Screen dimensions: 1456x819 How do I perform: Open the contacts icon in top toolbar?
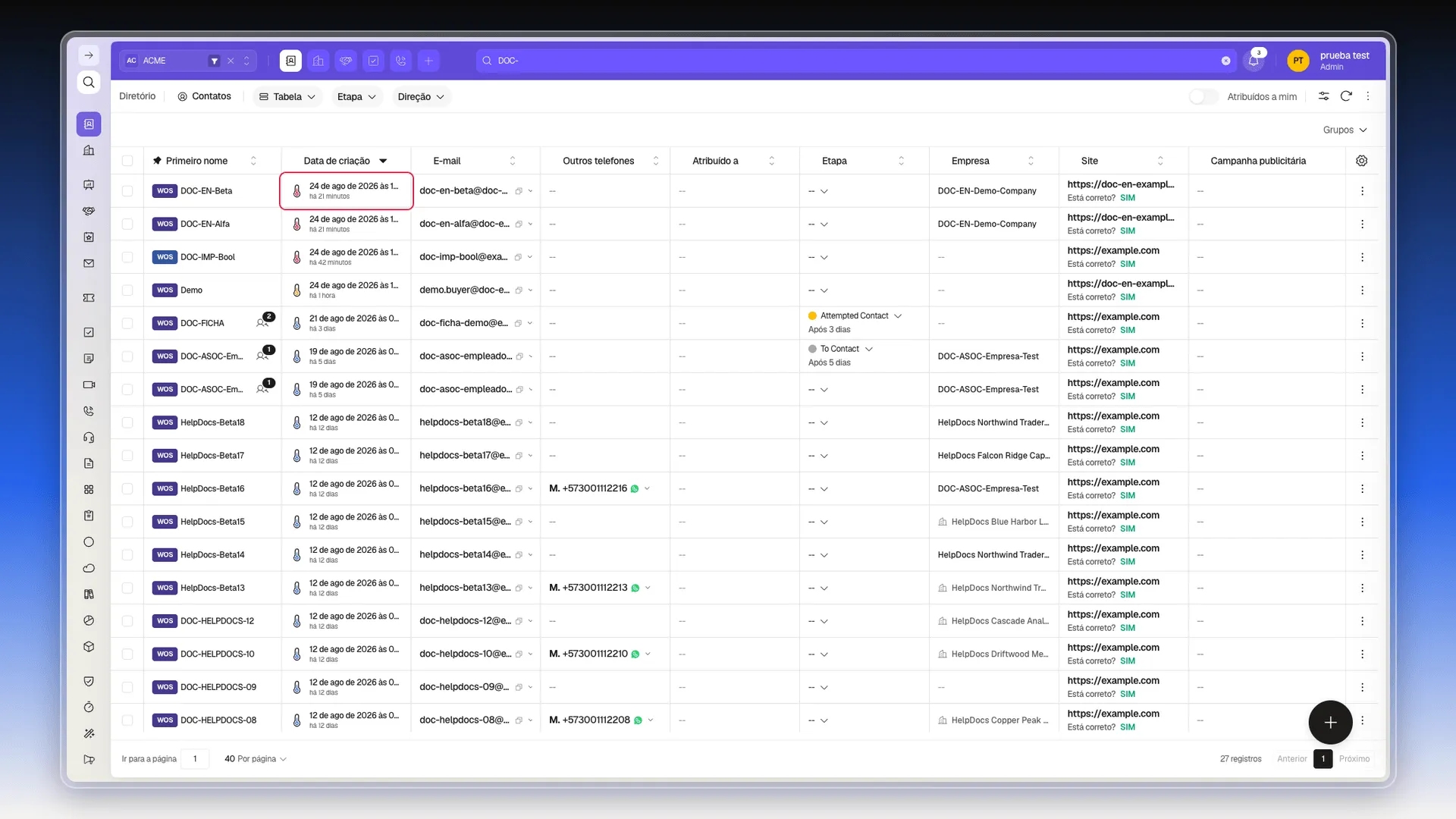coord(290,61)
